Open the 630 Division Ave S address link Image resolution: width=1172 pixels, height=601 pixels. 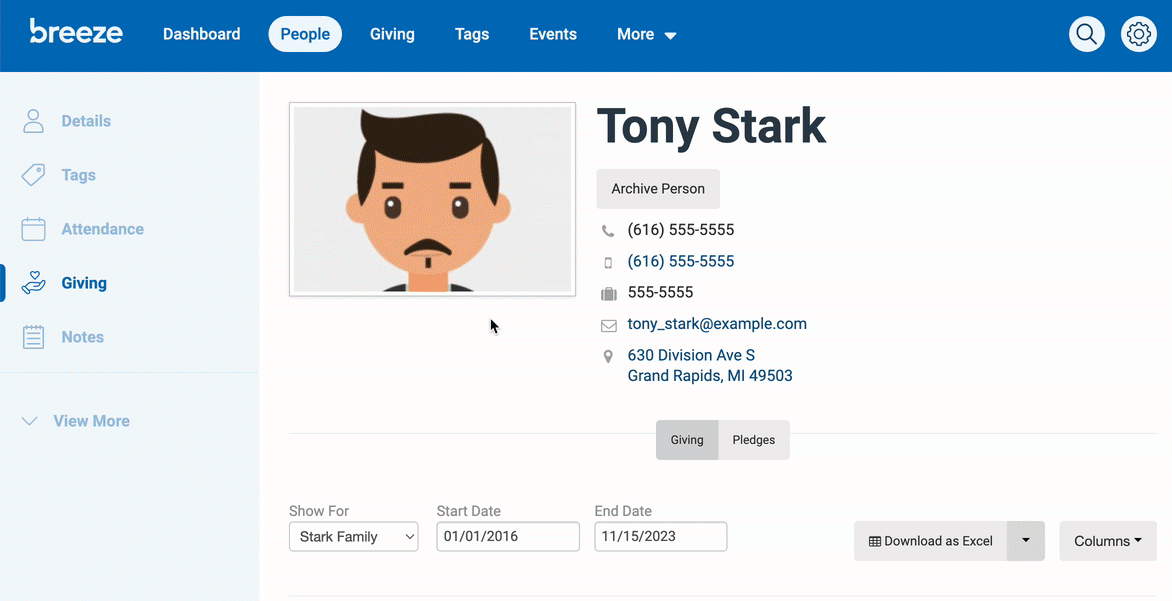coord(709,366)
